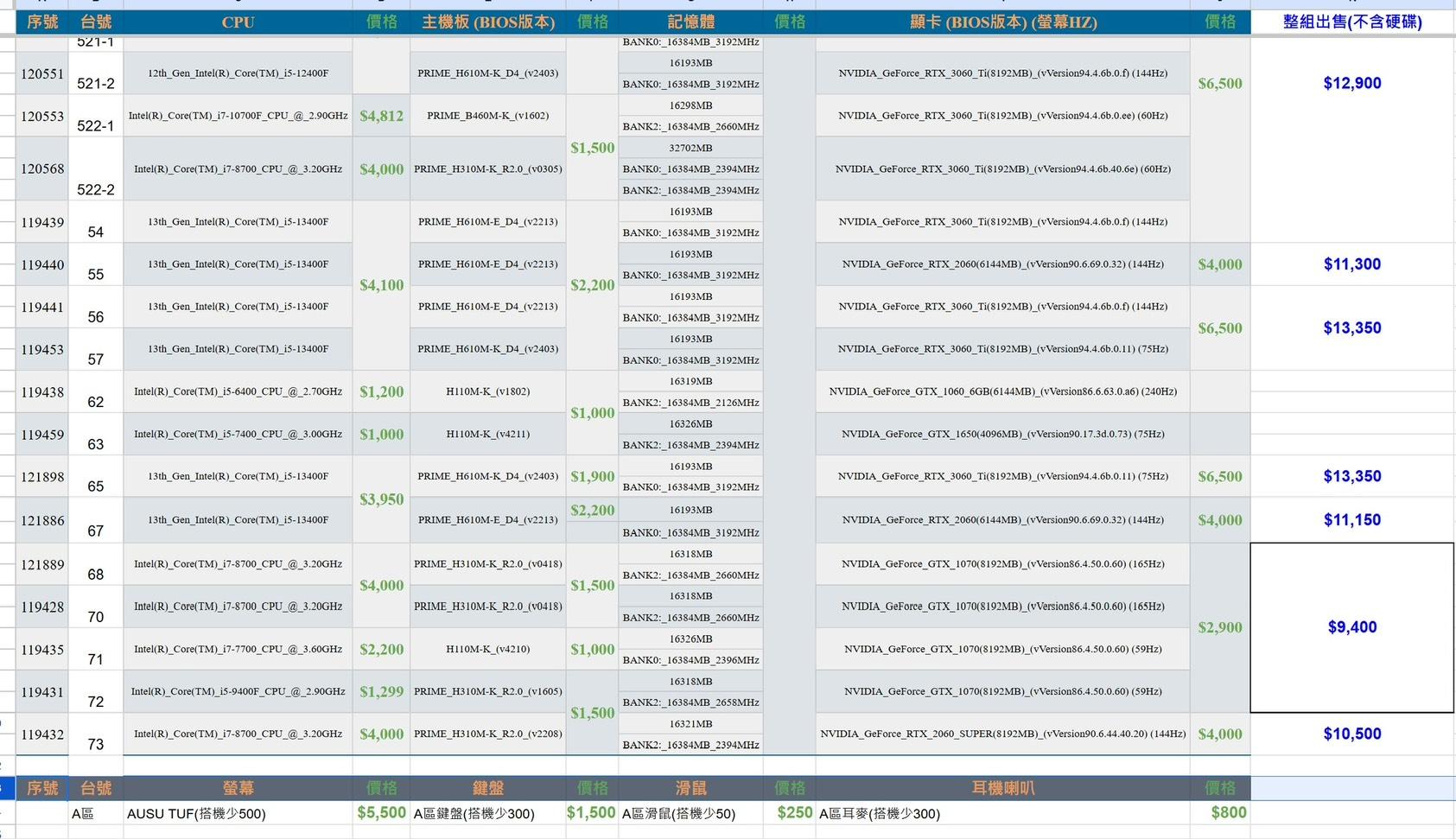The width and height of the screenshot is (1456, 839).
Task: Click the H110M-K_(v4210) motherboard cell
Action: (488, 649)
